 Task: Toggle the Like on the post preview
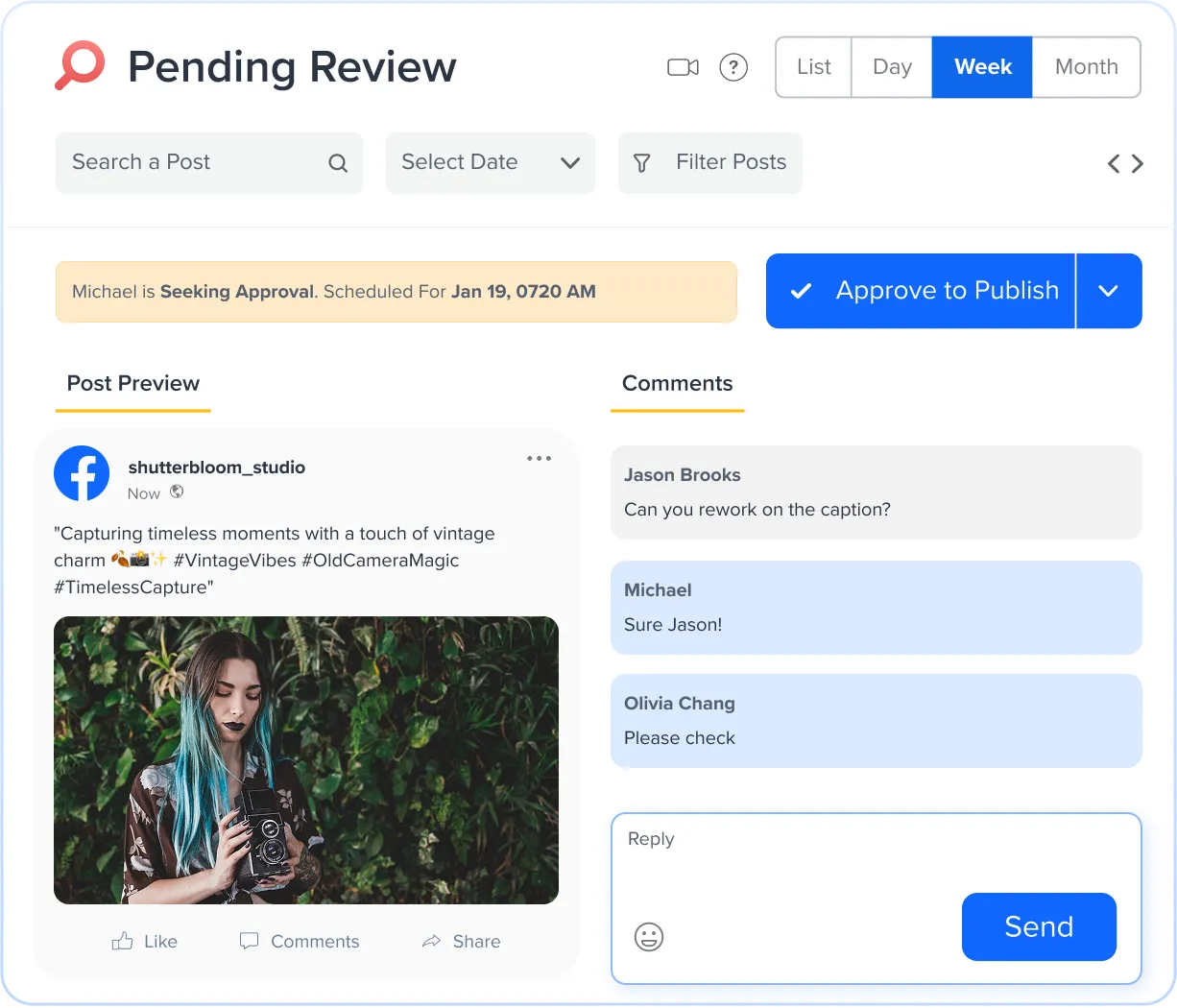(x=144, y=941)
